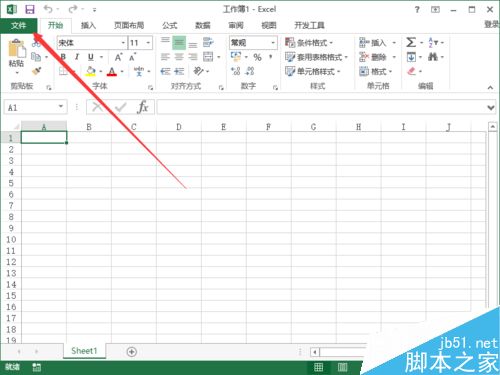Open the font color dropdown arrow
Viewport: 500px width, 375px height.
tap(122, 71)
